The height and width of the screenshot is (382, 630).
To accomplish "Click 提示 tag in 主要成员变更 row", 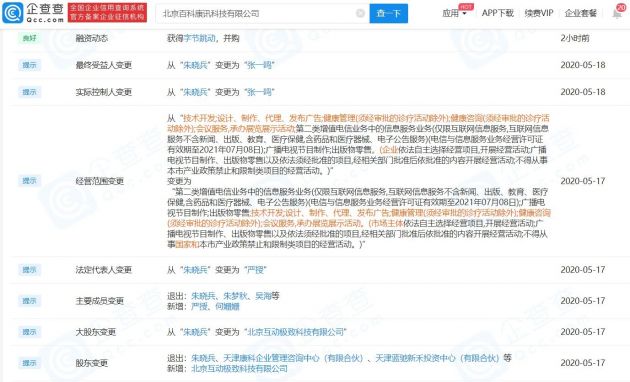I will (x=29, y=301).
